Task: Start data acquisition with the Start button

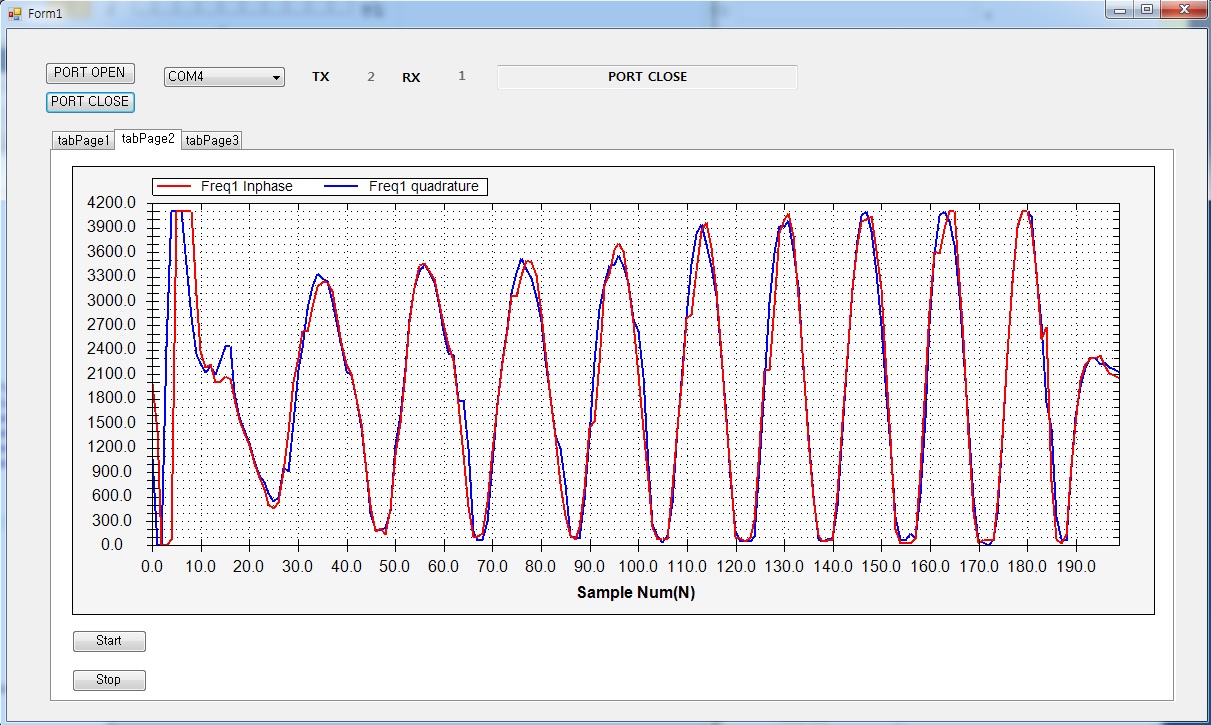Action: click(x=109, y=641)
